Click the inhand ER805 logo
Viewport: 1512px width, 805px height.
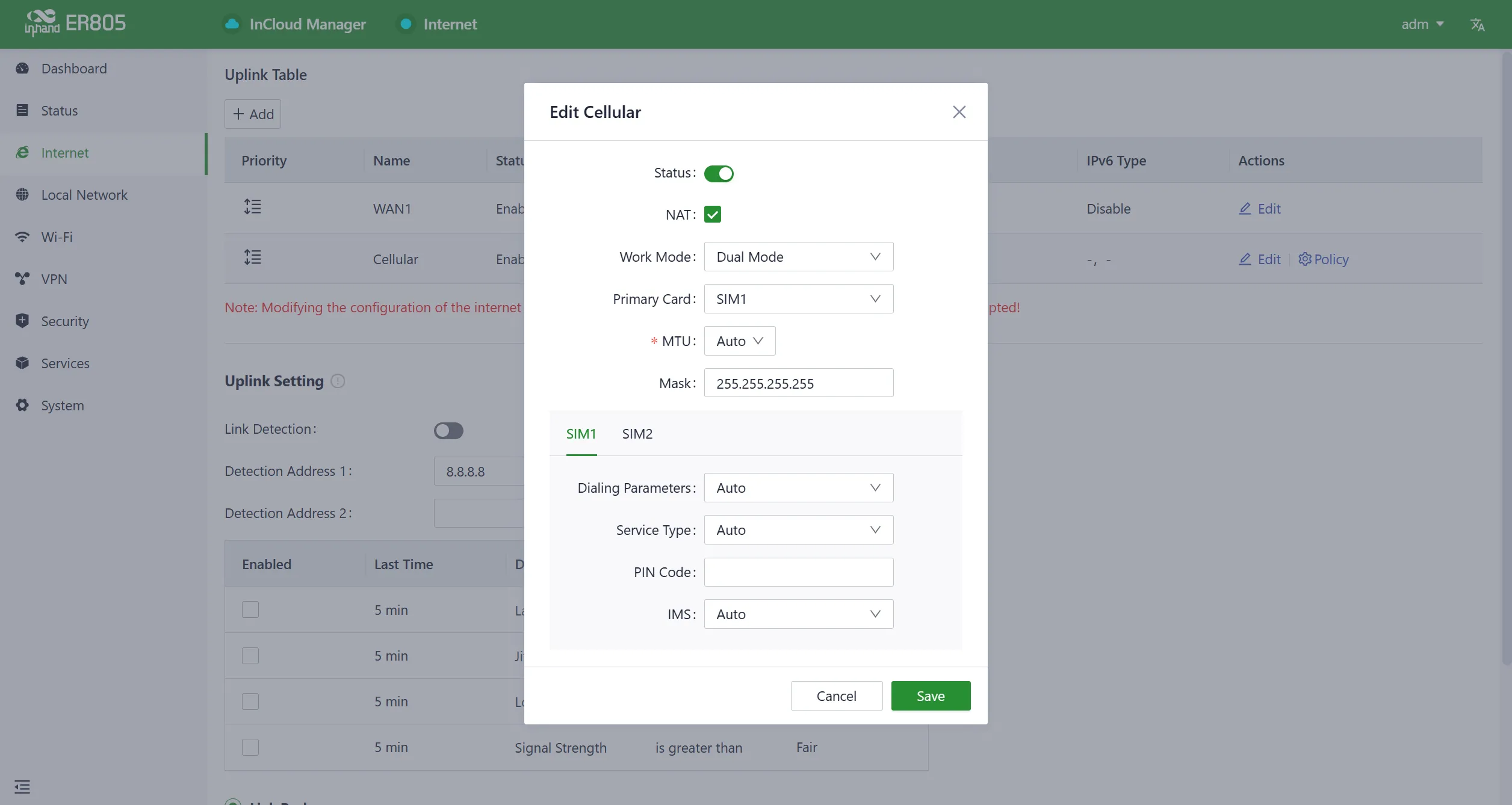(x=75, y=23)
